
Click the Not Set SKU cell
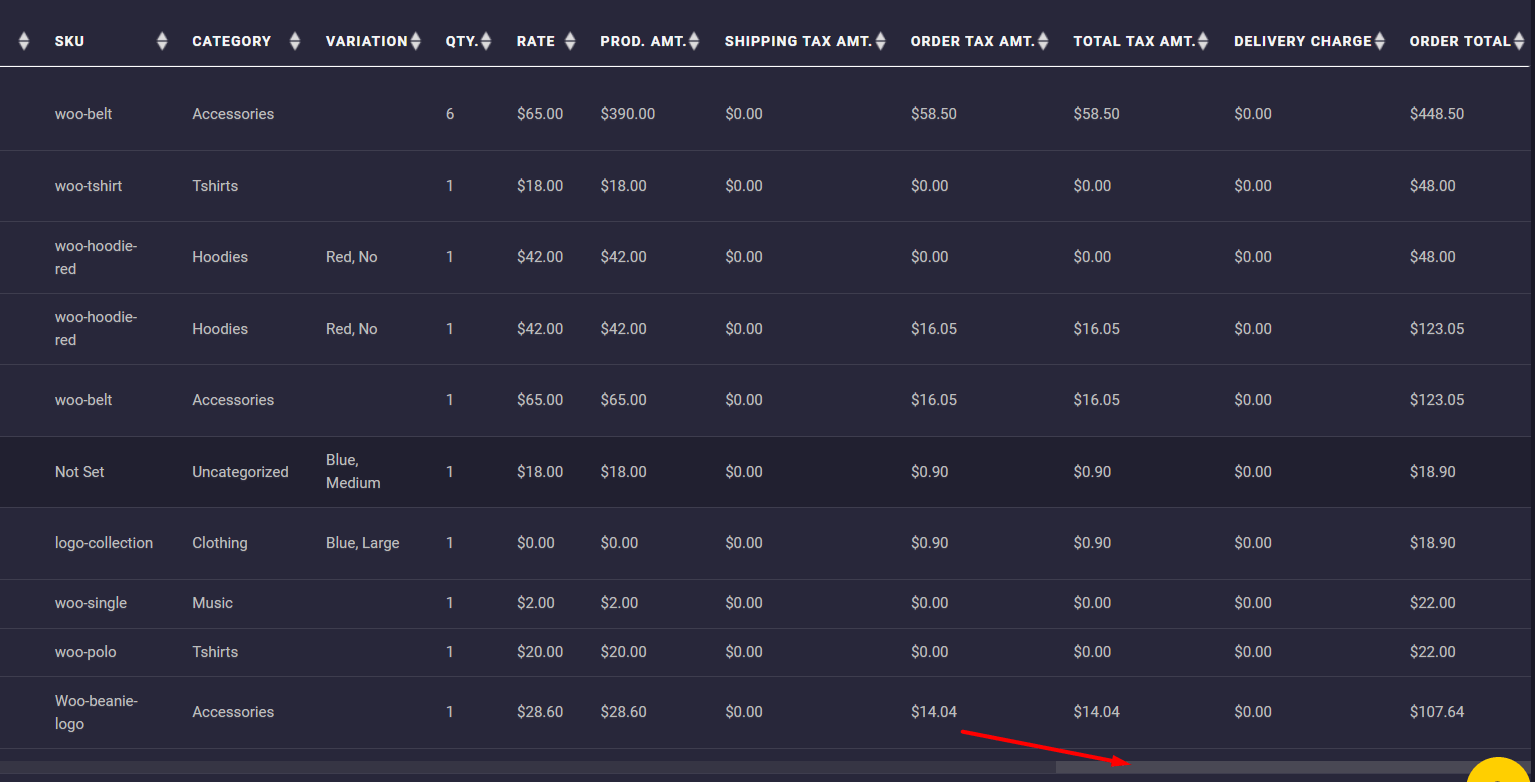(x=79, y=472)
